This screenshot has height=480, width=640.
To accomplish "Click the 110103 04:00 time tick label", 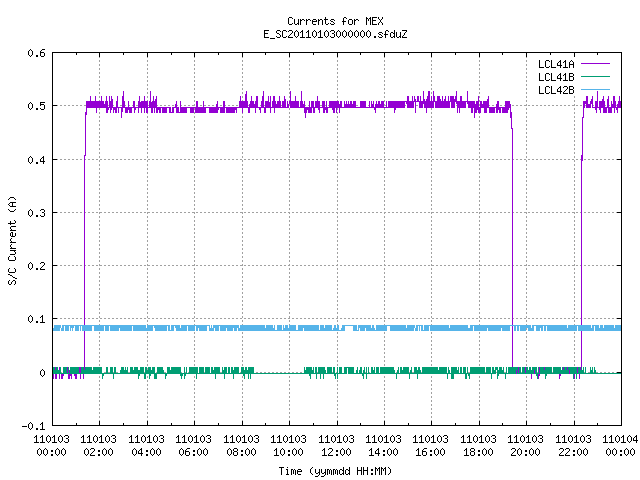I will coord(146,446).
